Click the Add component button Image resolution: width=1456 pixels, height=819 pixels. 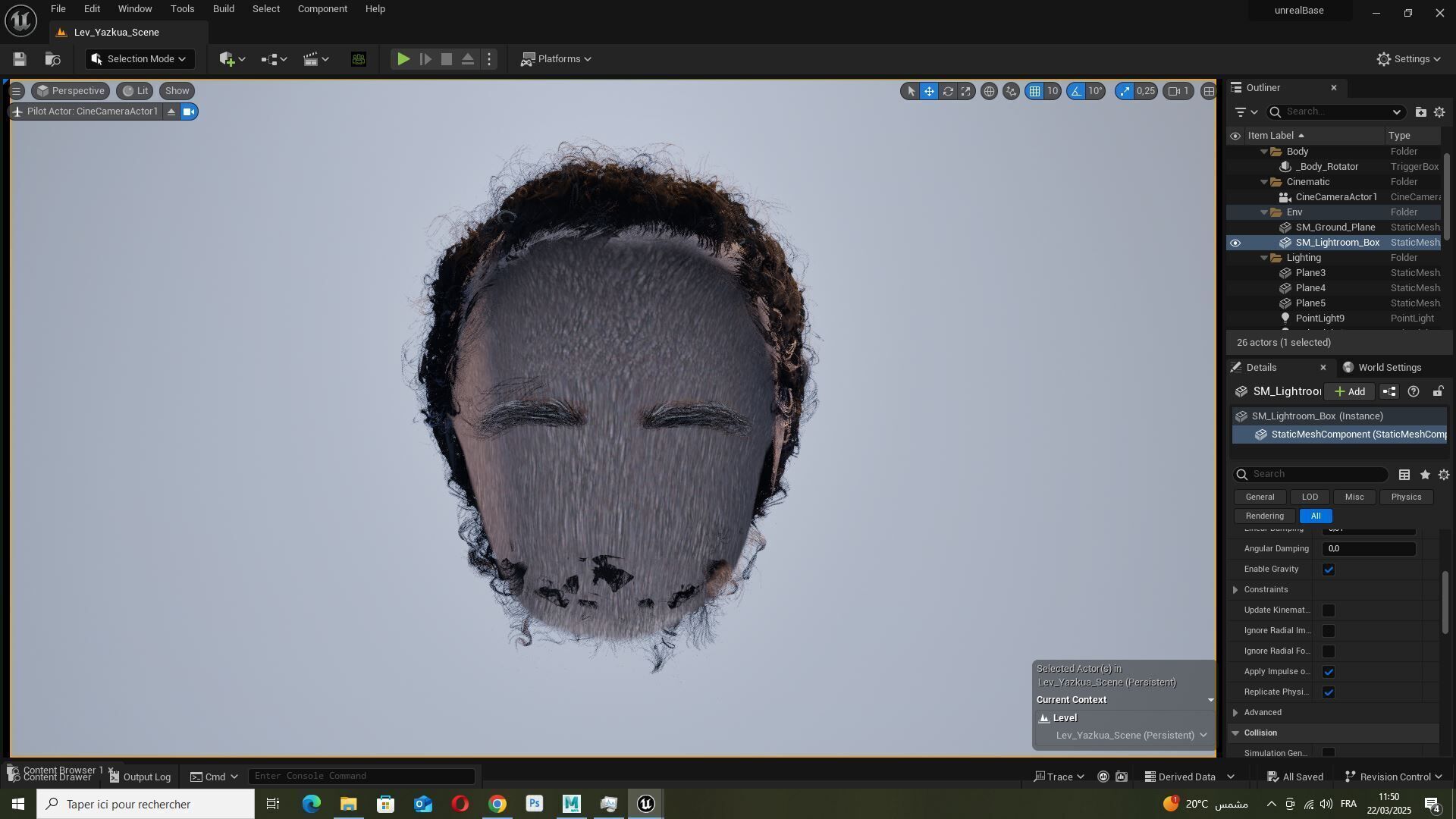pyautogui.click(x=1350, y=392)
